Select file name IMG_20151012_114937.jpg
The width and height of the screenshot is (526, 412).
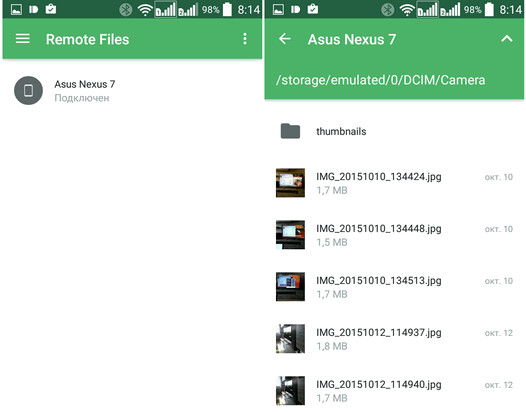379,332
